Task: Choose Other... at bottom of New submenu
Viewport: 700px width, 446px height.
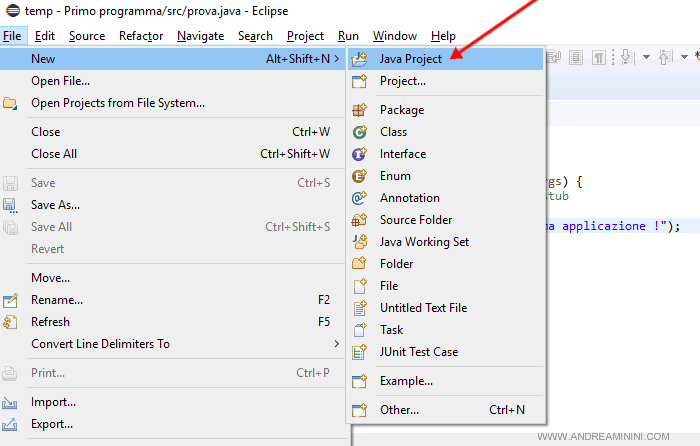Action: point(399,410)
